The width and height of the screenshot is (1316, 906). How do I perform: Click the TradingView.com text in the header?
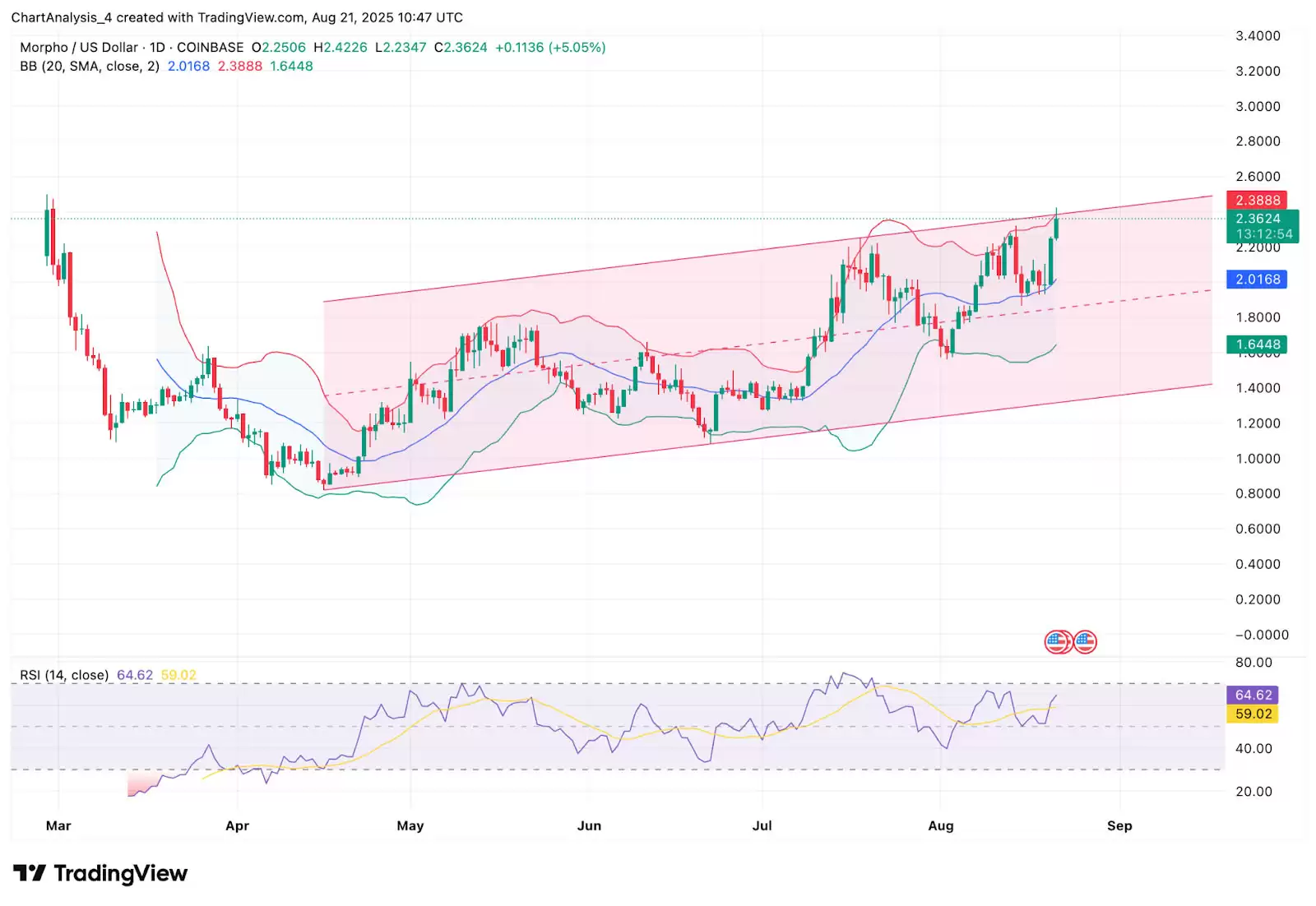pyautogui.click(x=251, y=17)
